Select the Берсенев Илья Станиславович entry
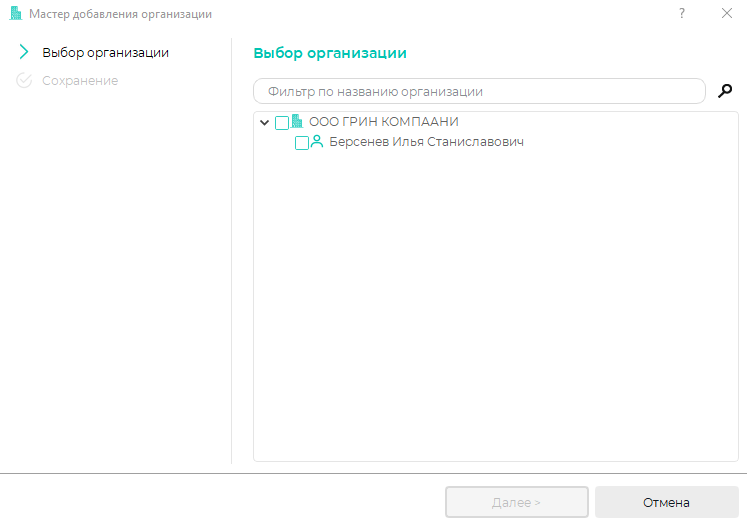Viewport: 747px width, 529px height. (426, 142)
